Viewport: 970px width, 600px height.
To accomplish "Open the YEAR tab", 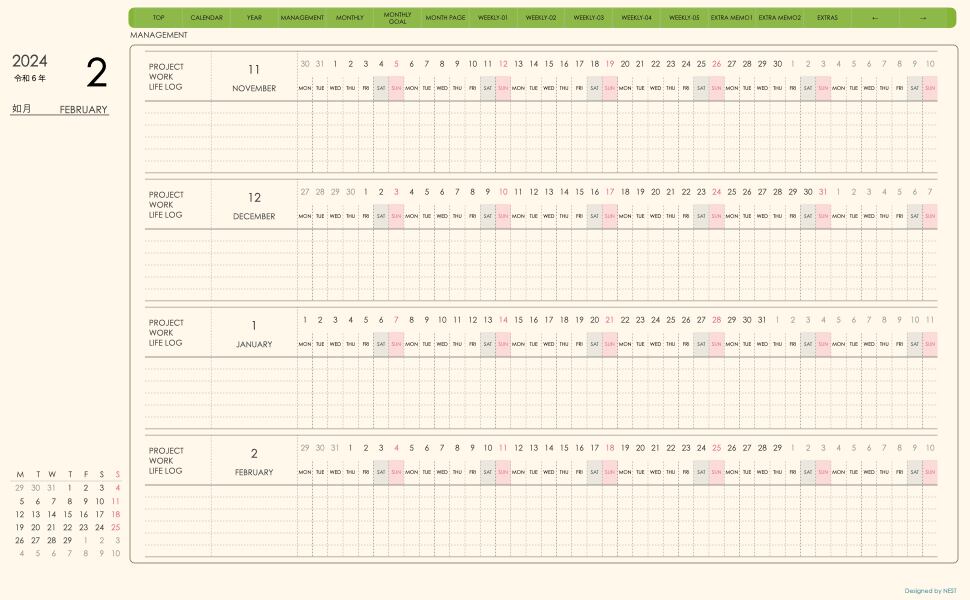I will click(254, 18).
